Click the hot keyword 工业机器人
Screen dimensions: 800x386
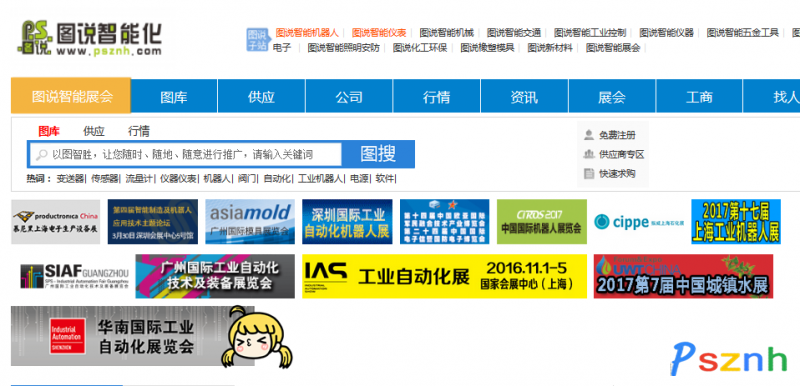pos(320,179)
